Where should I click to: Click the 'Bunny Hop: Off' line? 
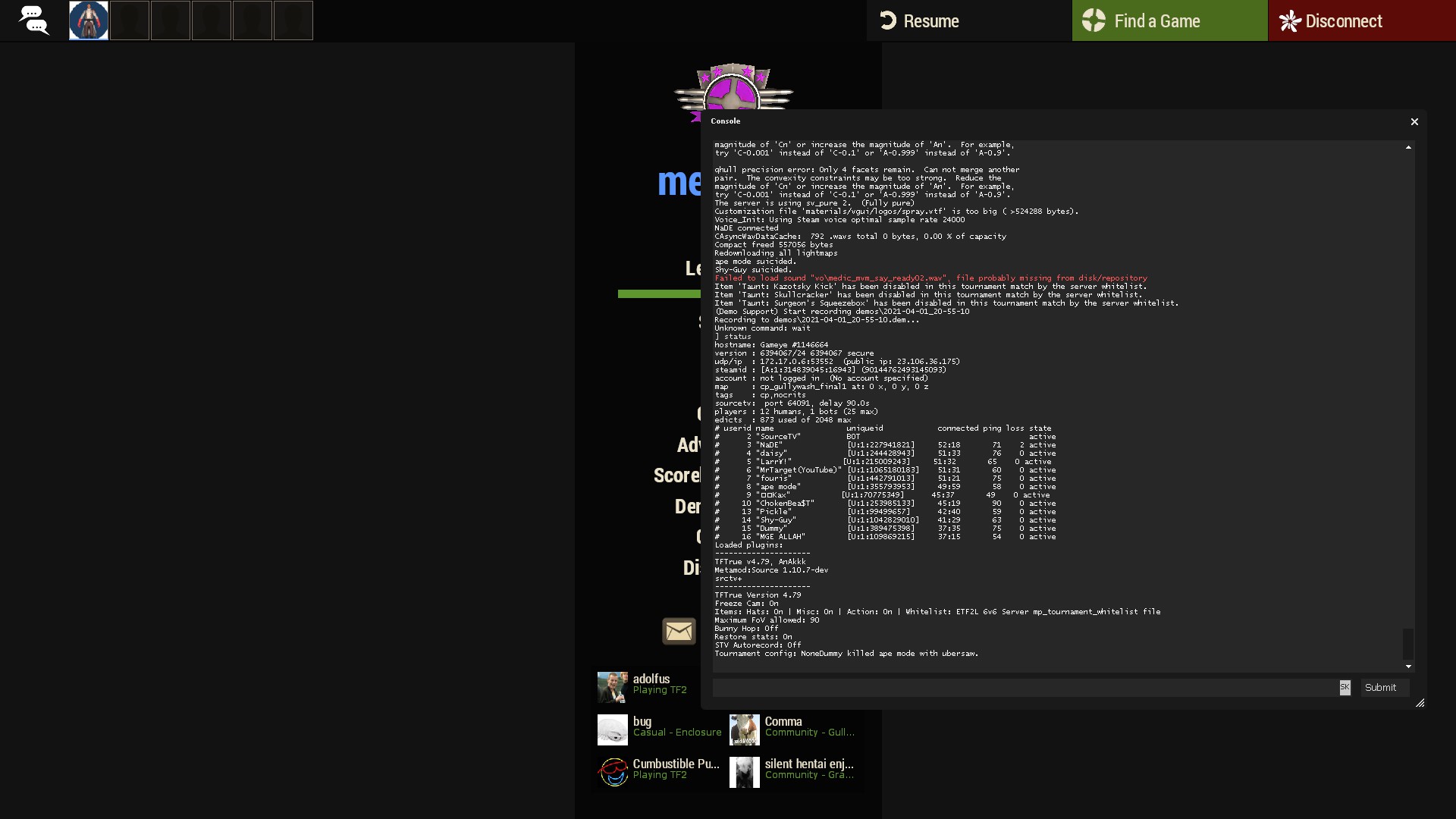tap(746, 629)
